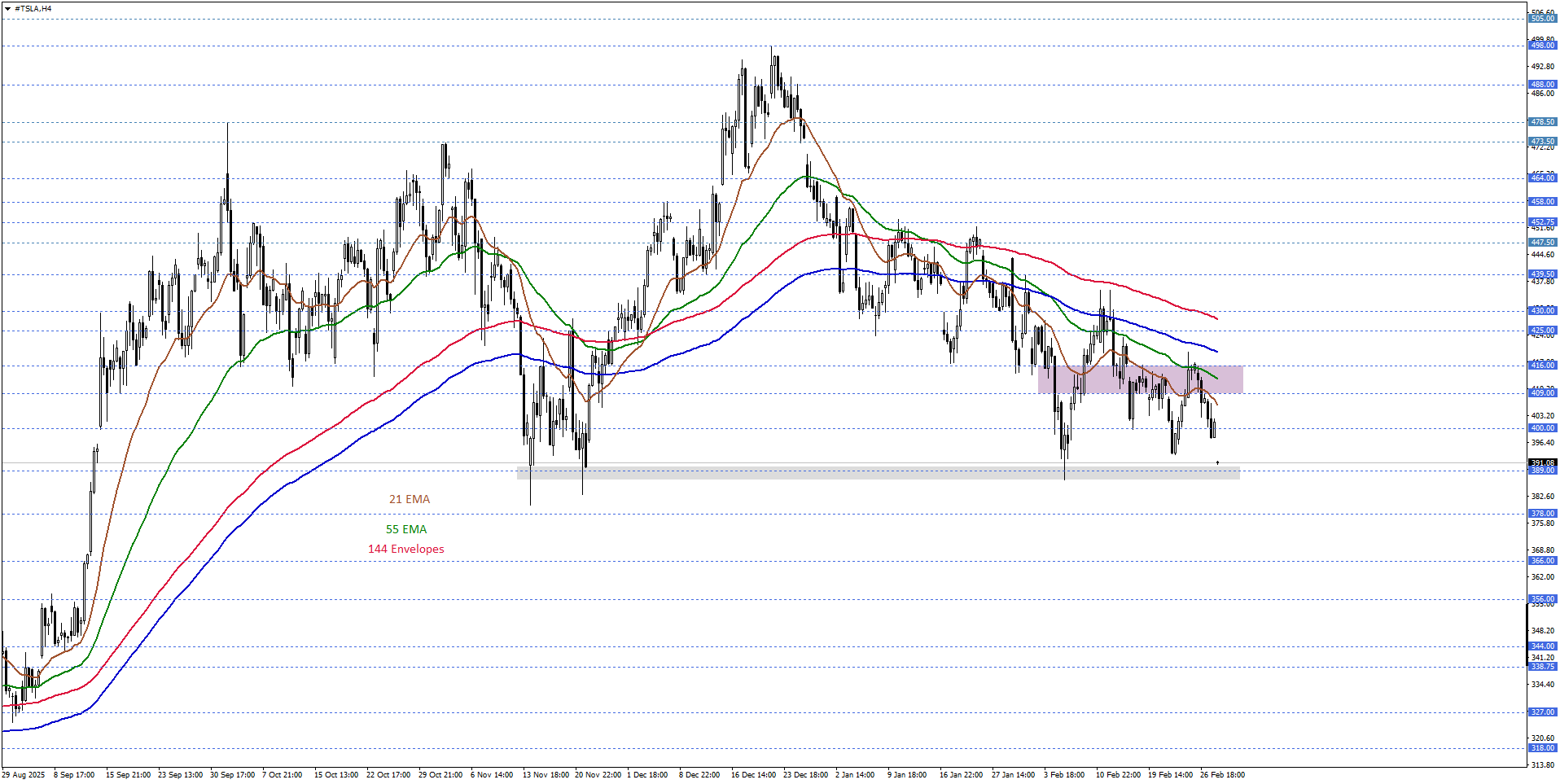Click the 26 Feb 18:00 time label
This screenshot has height=784, width=1560.
pos(1222,774)
